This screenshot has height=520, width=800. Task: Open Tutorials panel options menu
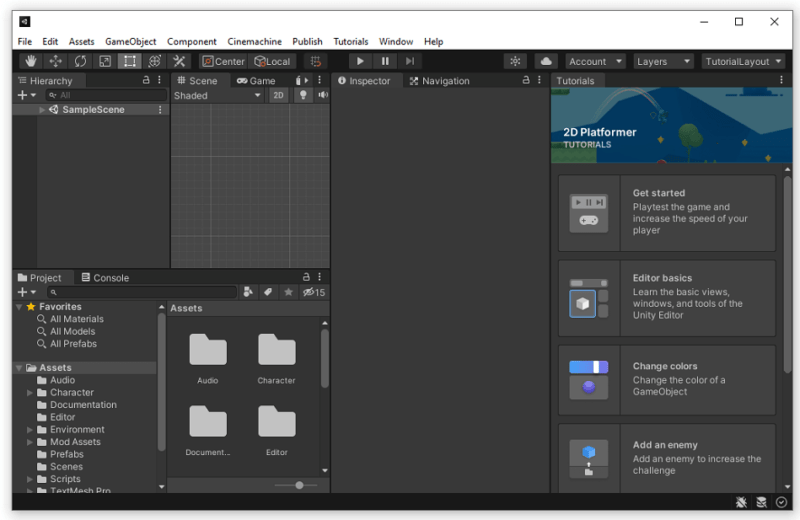pyautogui.click(x=781, y=80)
